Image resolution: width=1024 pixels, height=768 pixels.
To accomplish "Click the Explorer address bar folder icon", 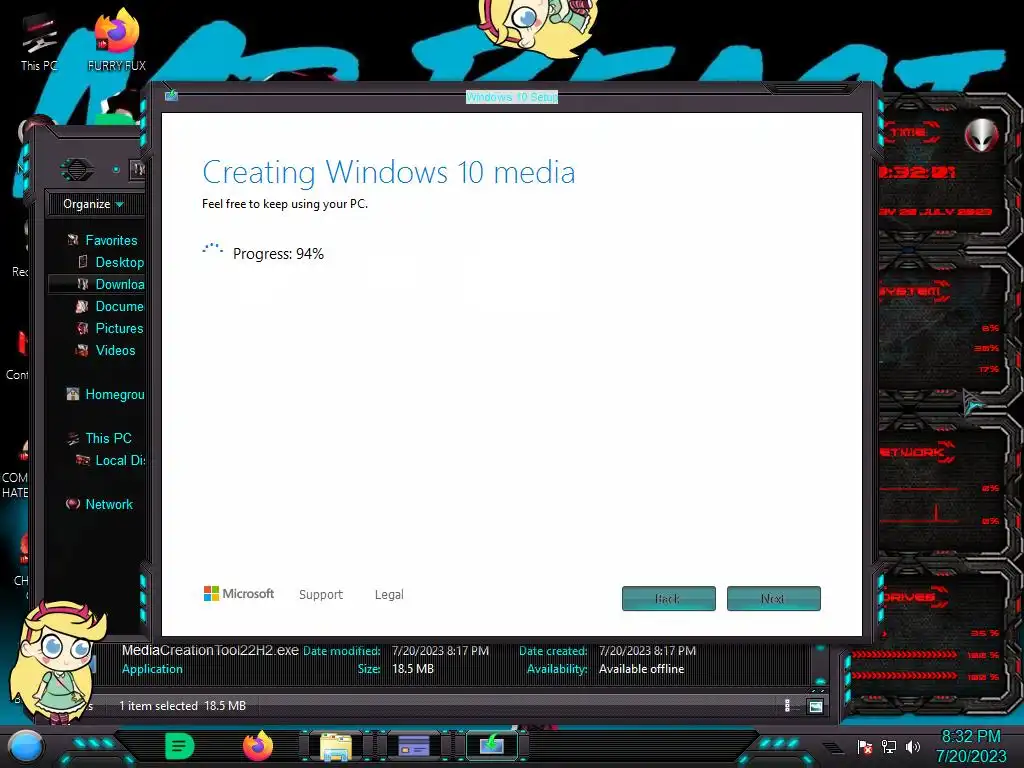I will pos(137,169).
